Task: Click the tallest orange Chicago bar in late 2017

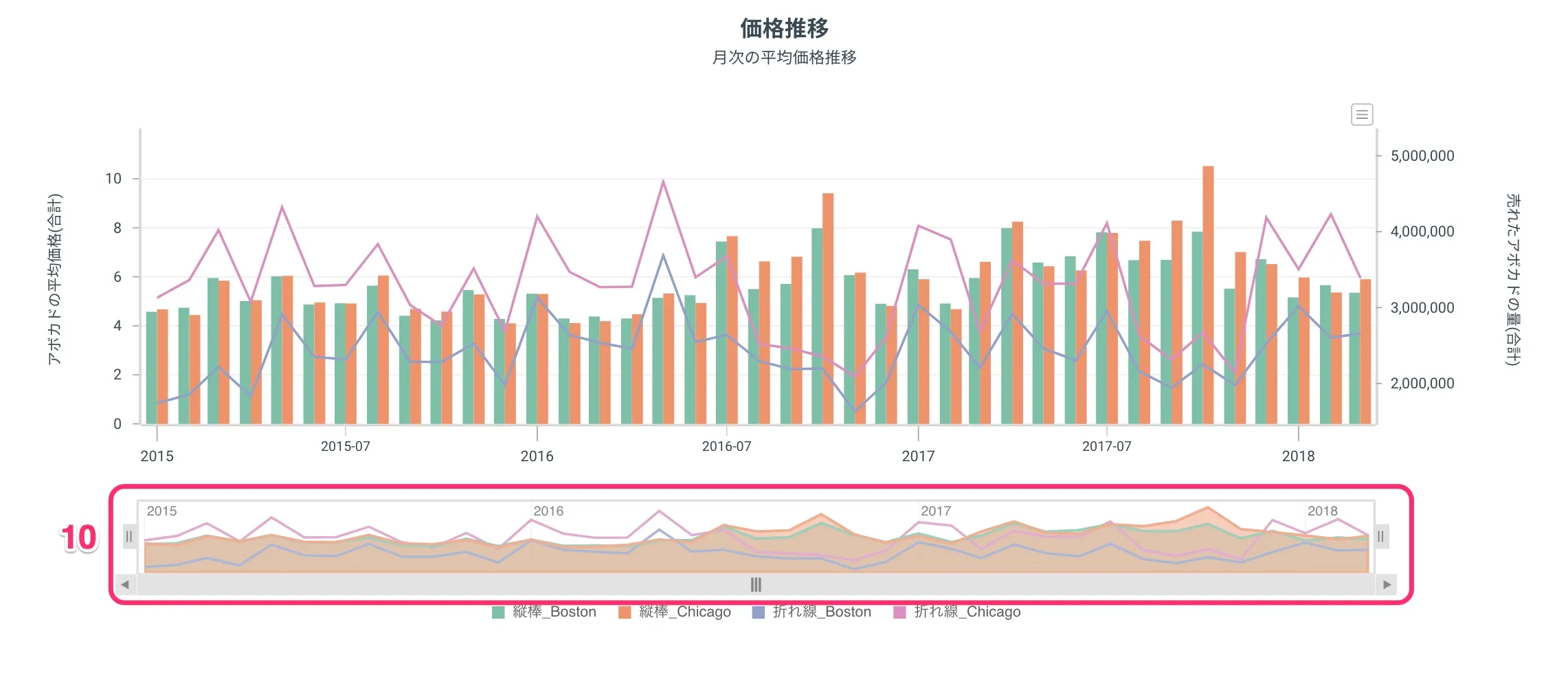Action: [1208, 296]
